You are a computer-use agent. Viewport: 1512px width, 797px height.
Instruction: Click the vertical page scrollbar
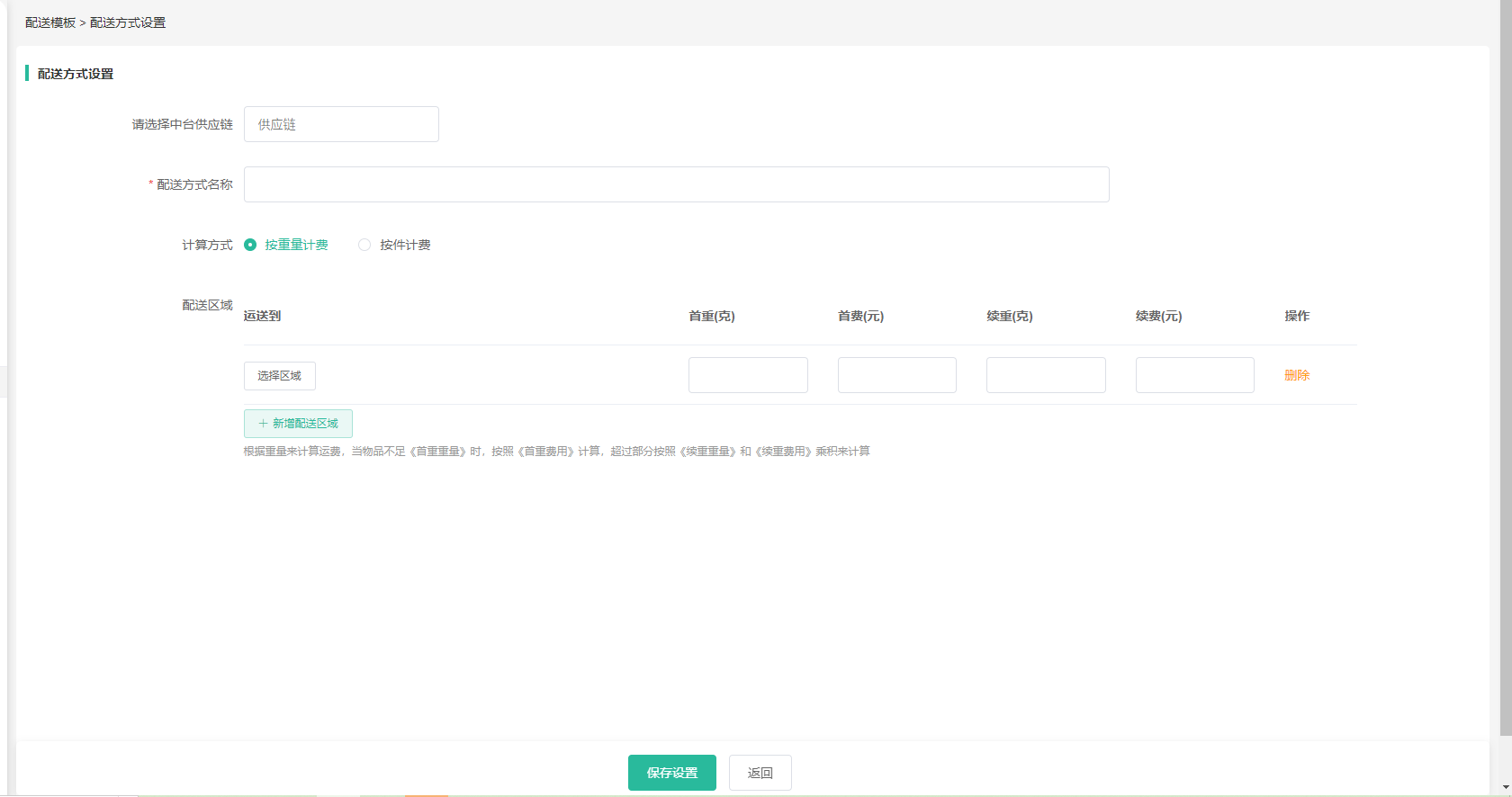(x=1505, y=360)
